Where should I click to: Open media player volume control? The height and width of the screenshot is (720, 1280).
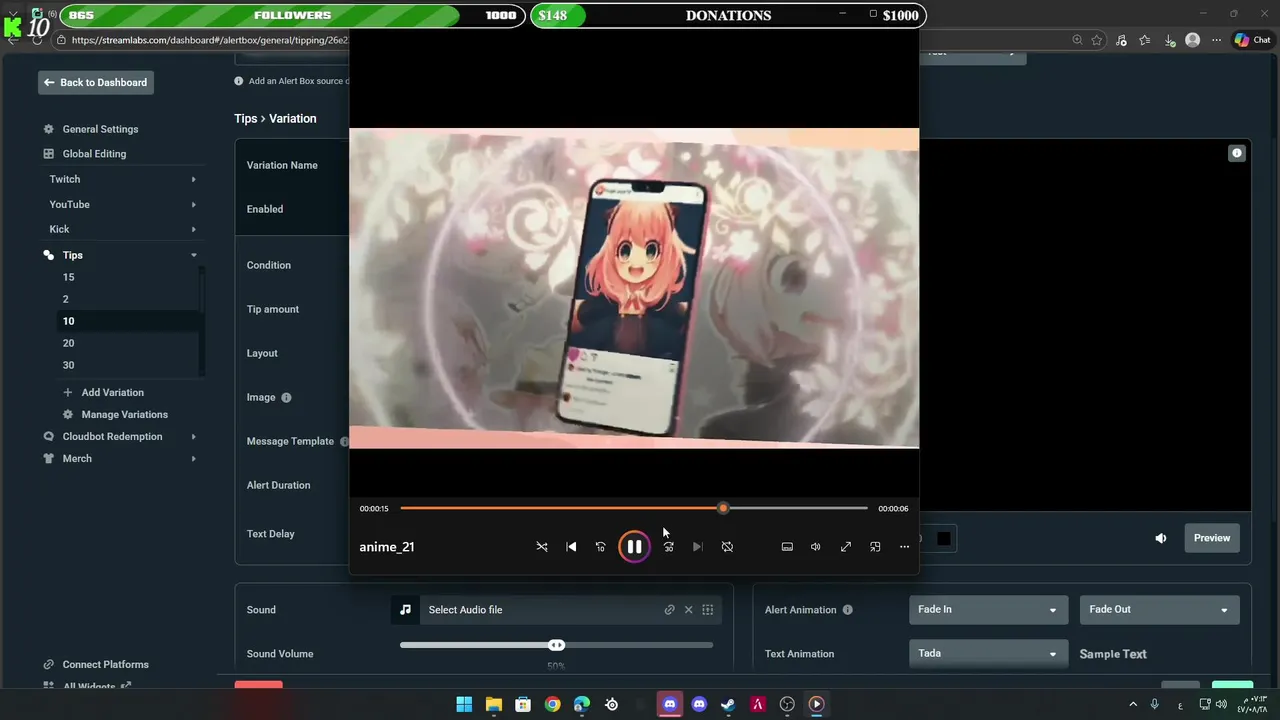pyautogui.click(x=816, y=547)
